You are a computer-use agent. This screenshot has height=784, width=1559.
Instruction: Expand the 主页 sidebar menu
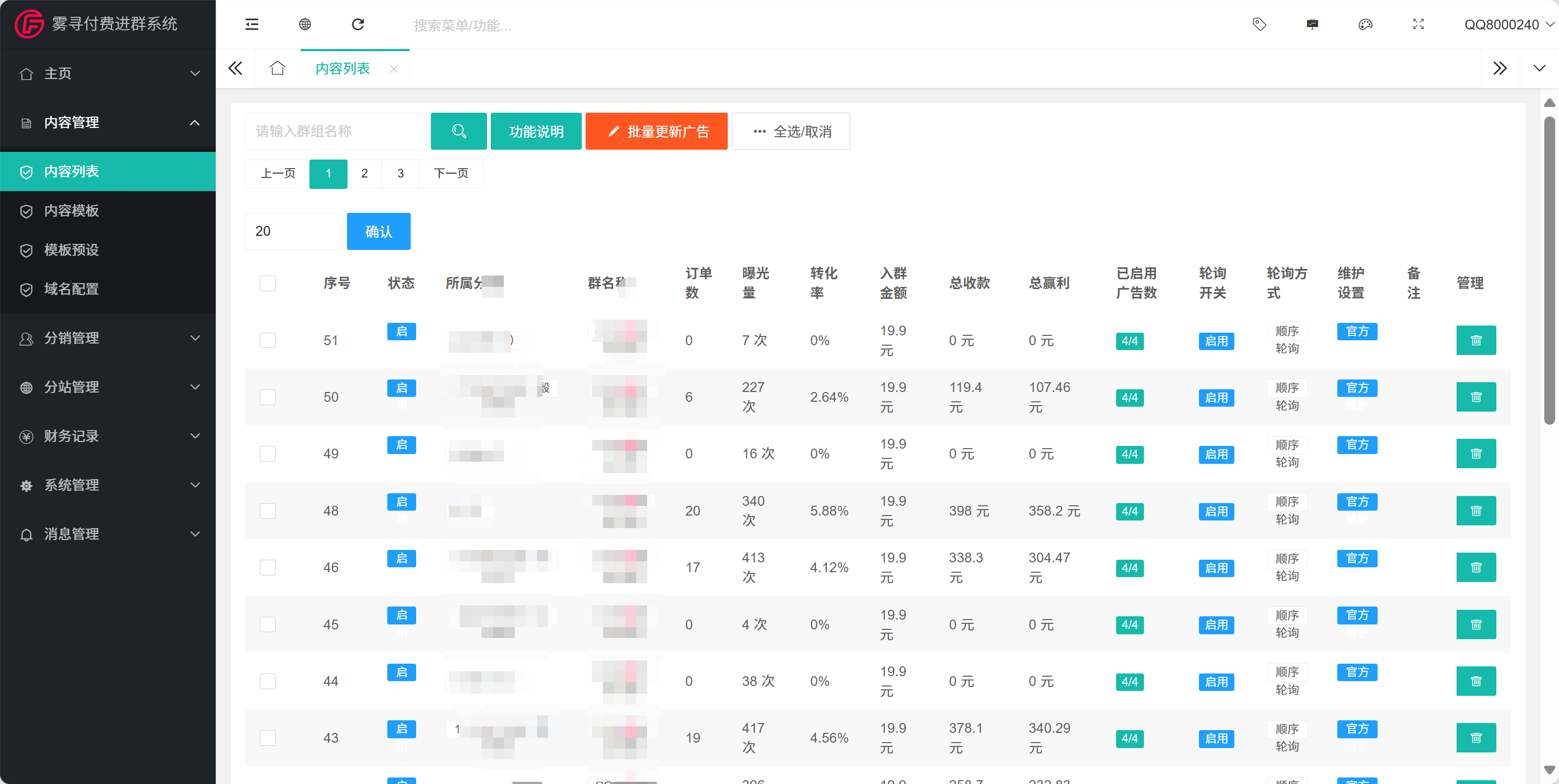pyautogui.click(x=108, y=73)
